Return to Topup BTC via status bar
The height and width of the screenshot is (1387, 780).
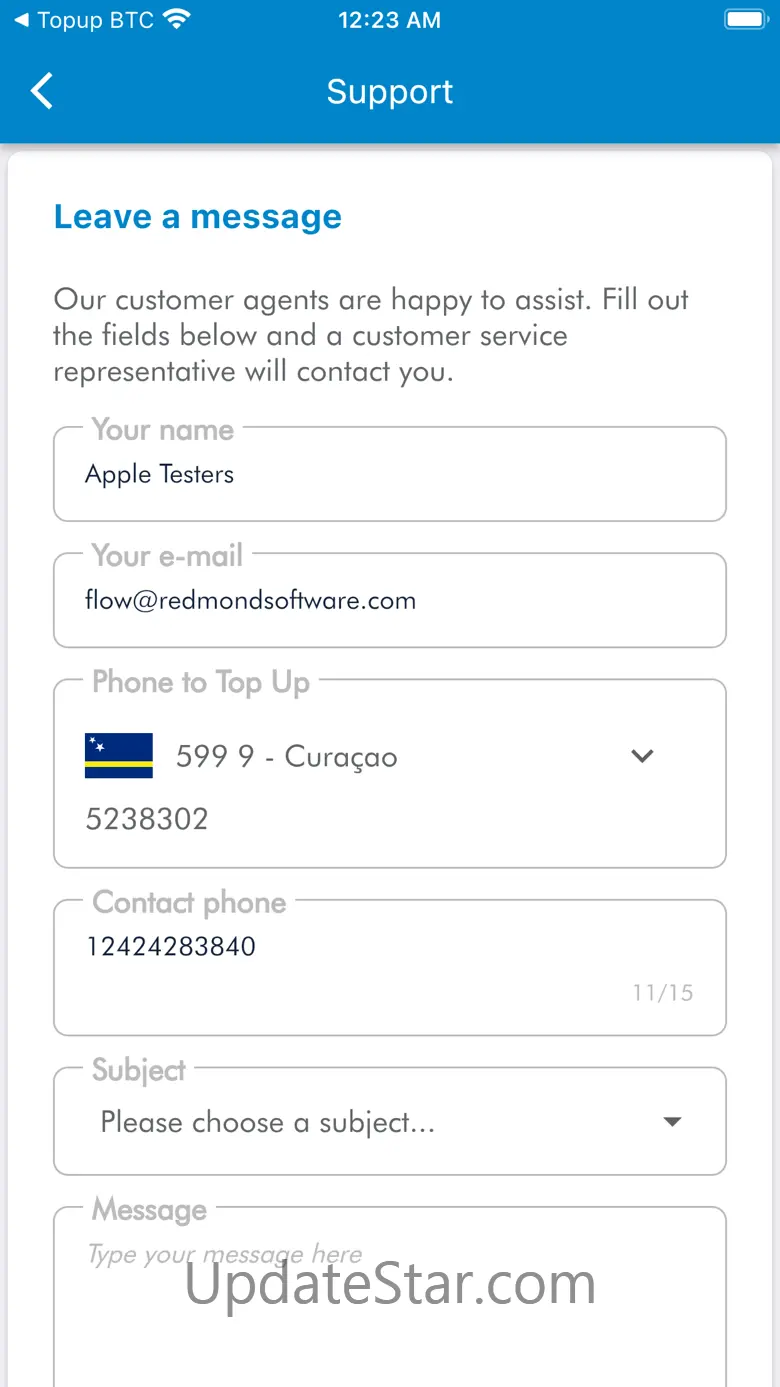pyautogui.click(x=84, y=20)
